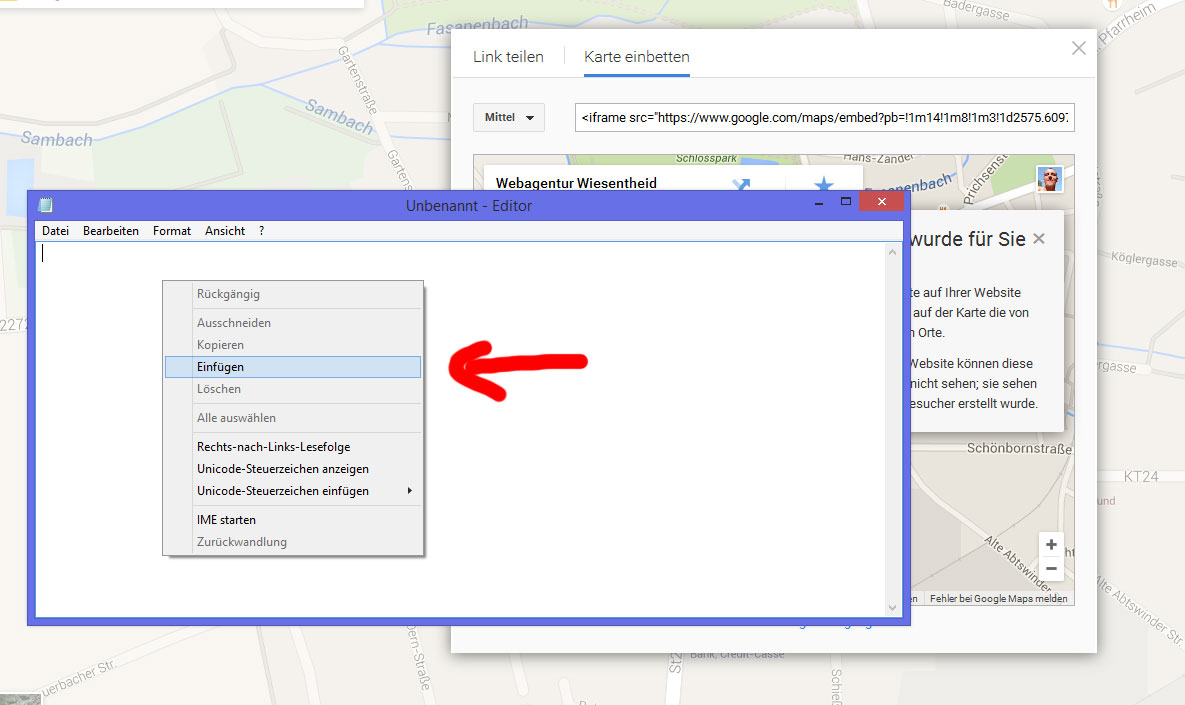The width and height of the screenshot is (1185, 705).
Task: Activate IME starten in the context menu
Action: (x=225, y=519)
